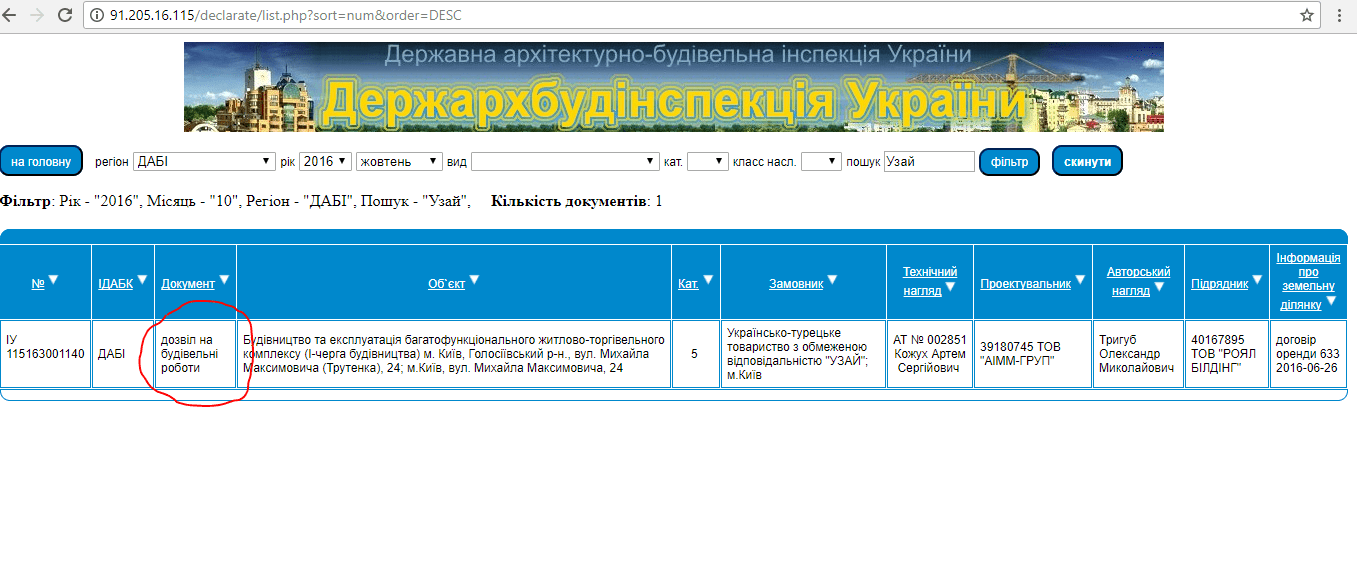Click sort arrow next to Кат. header
The image size is (1357, 570).
coord(708,280)
